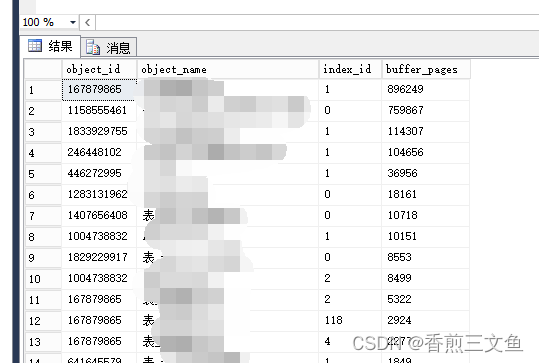Click object_id cell 1283131962
Image resolution: width=539 pixels, height=363 pixels.
(99, 195)
